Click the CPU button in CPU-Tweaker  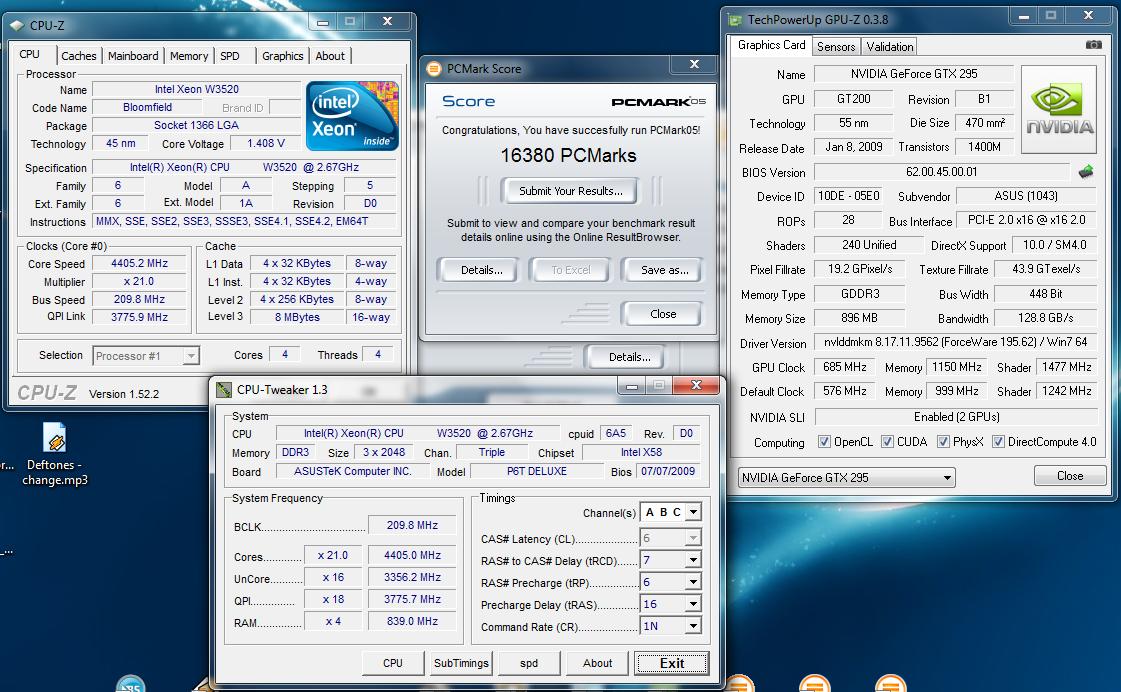pyautogui.click(x=392, y=663)
